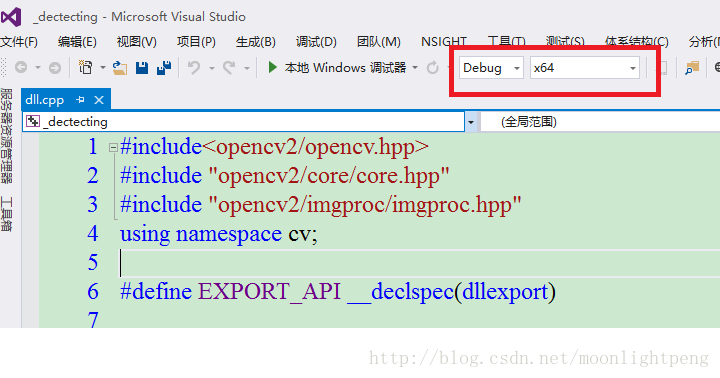The image size is (720, 378).
Task: Open the 项目(P) menu
Action: pyautogui.click(x=196, y=42)
